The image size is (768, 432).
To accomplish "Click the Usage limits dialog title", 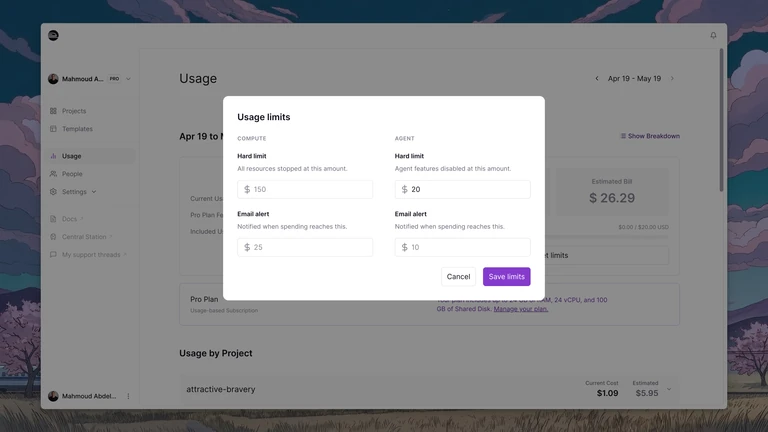I will pos(264,117).
